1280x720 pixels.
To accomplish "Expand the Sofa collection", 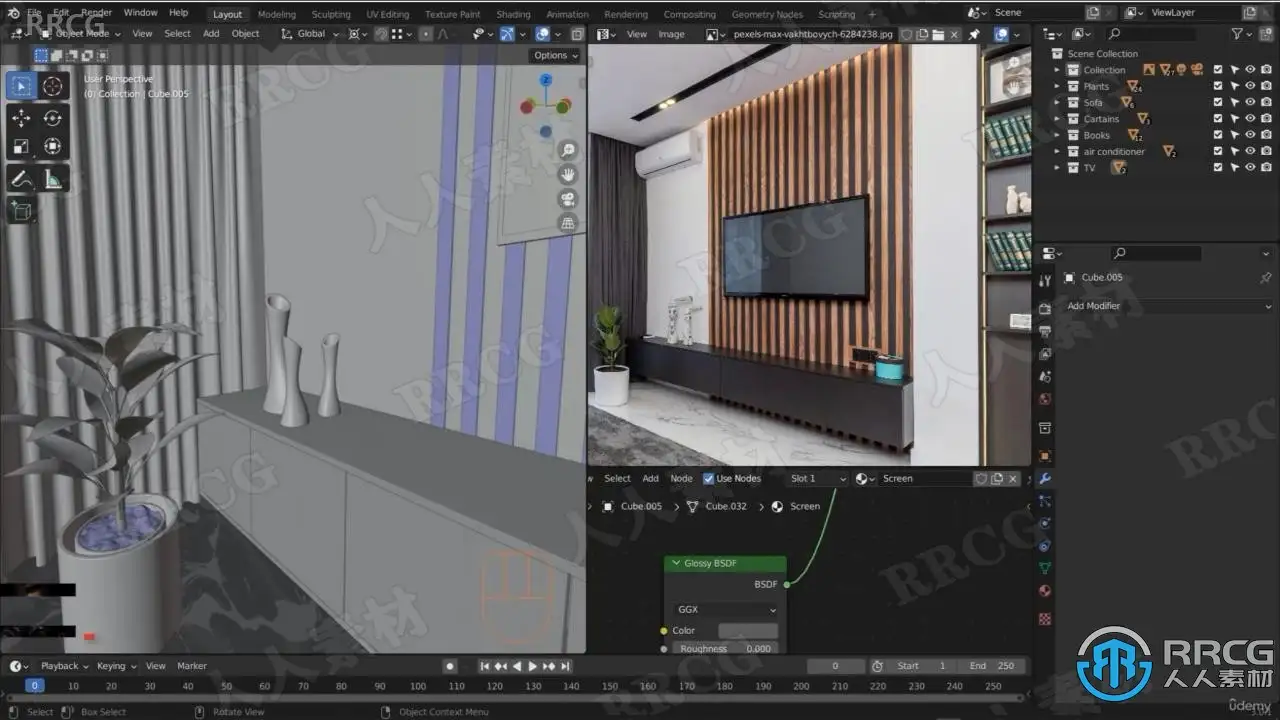I will 1057,102.
